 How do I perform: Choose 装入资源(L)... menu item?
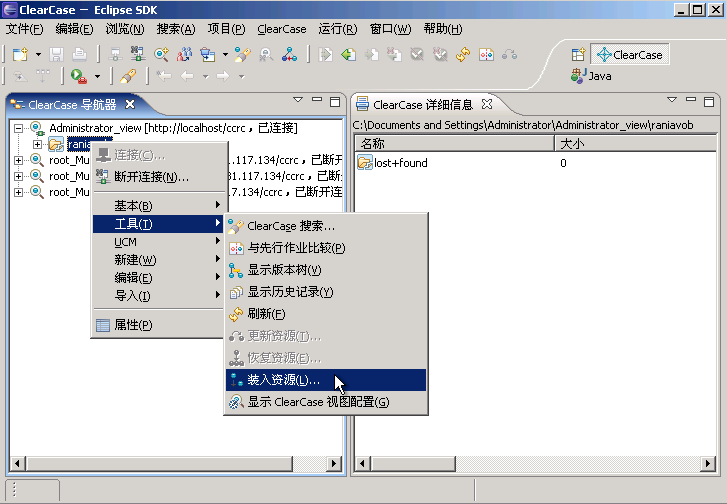click(325, 380)
